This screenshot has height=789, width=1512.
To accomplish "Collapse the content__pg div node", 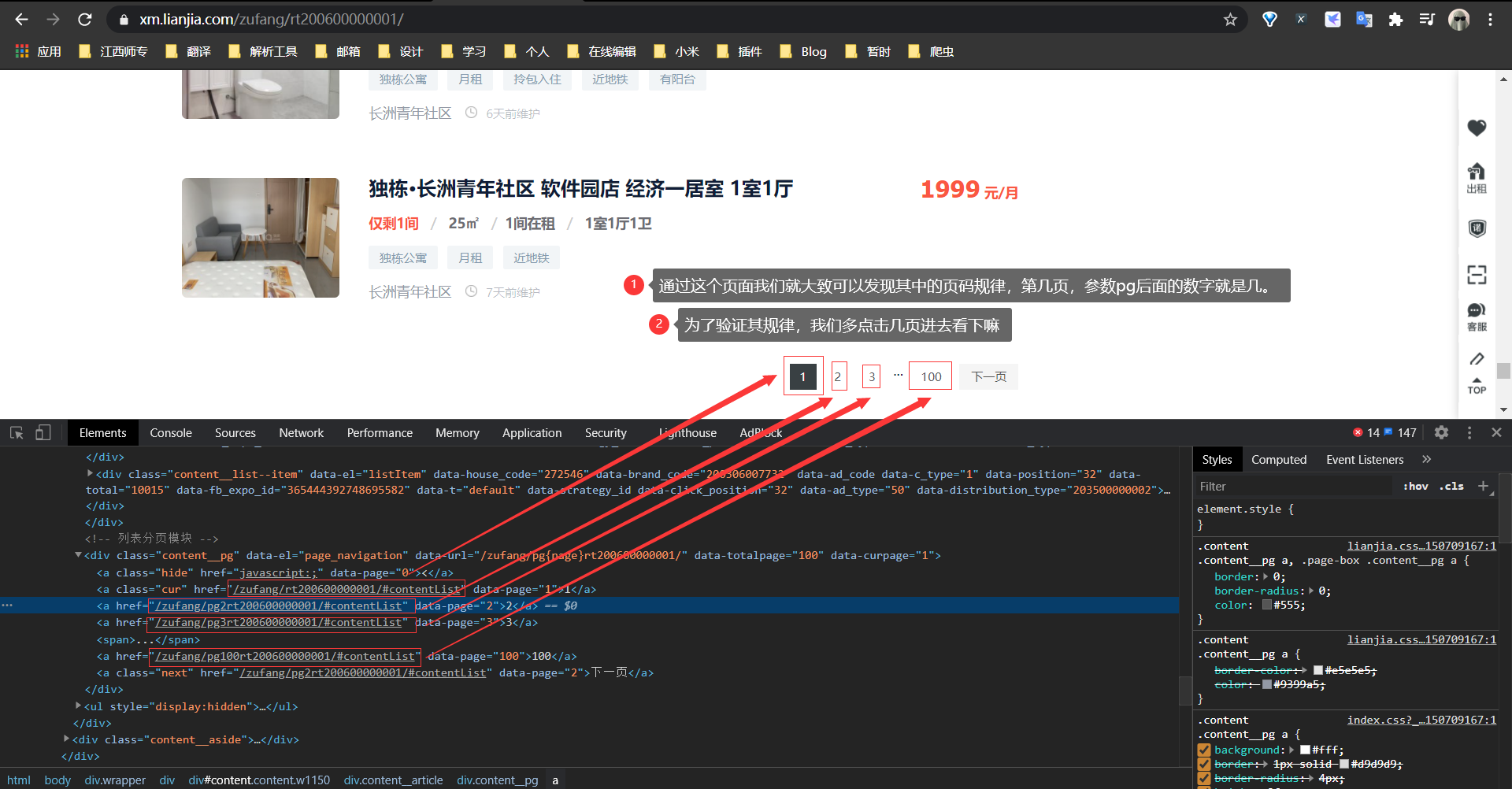I will pos(78,555).
